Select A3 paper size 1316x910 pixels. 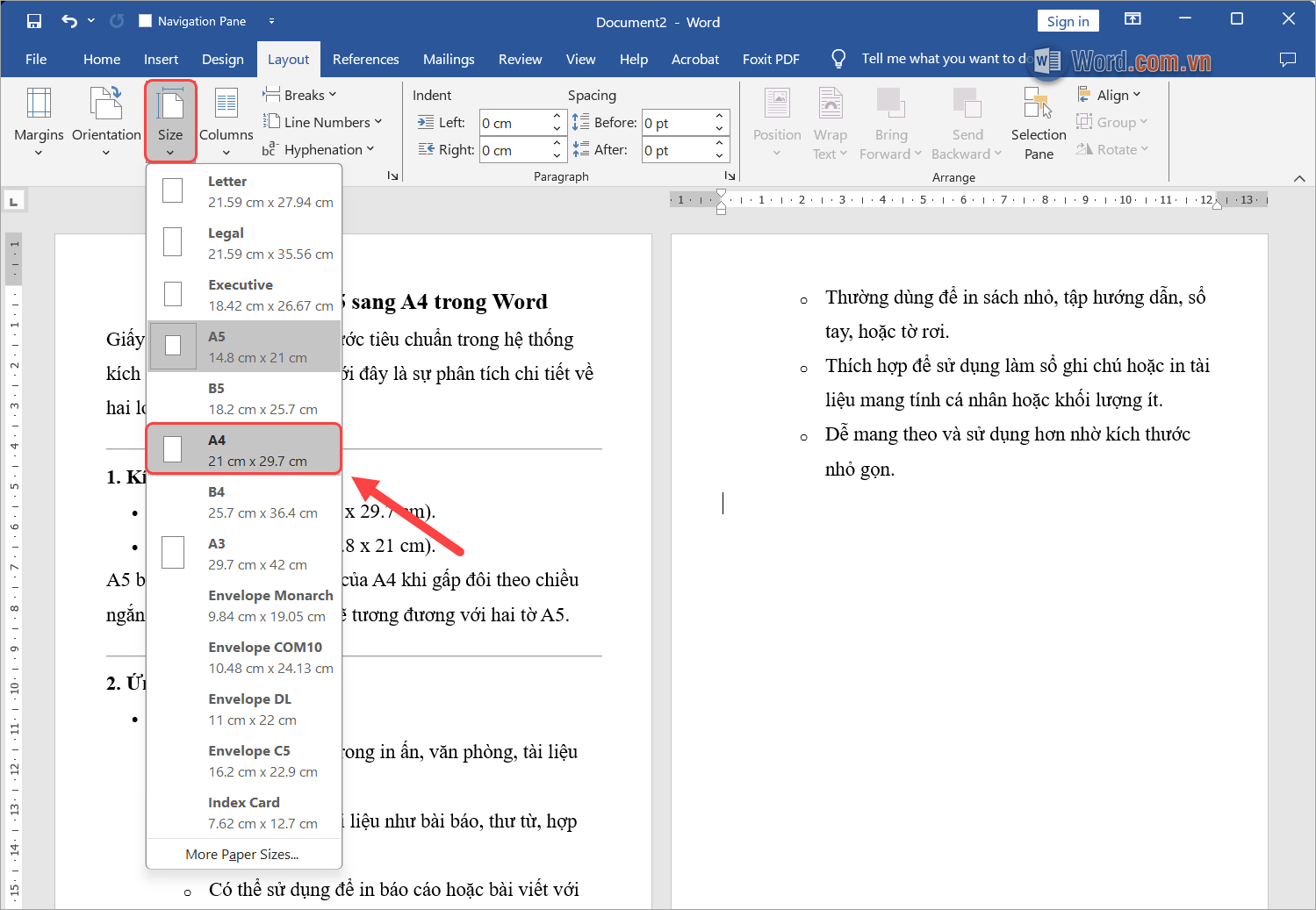click(244, 554)
